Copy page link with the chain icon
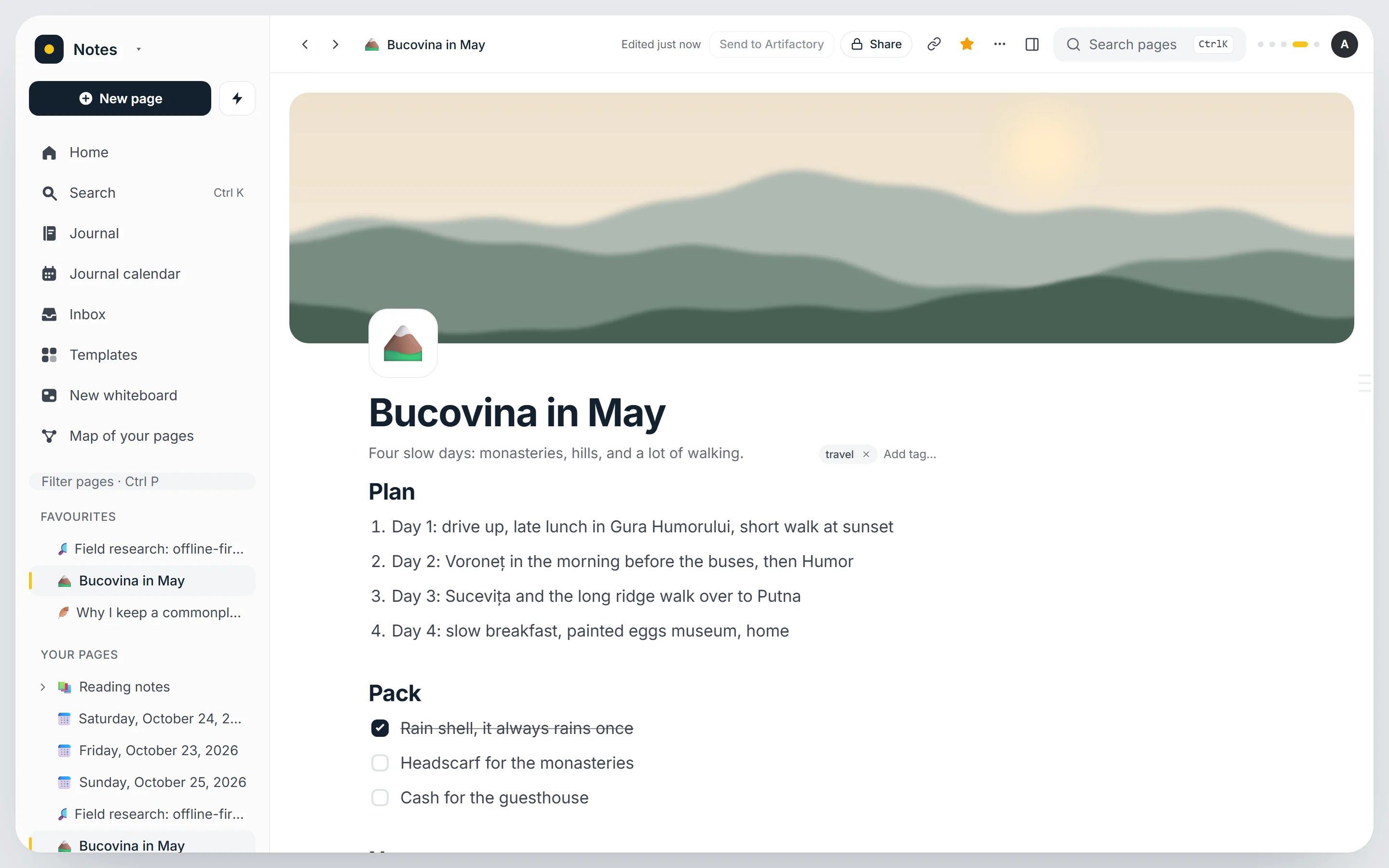 (x=934, y=44)
